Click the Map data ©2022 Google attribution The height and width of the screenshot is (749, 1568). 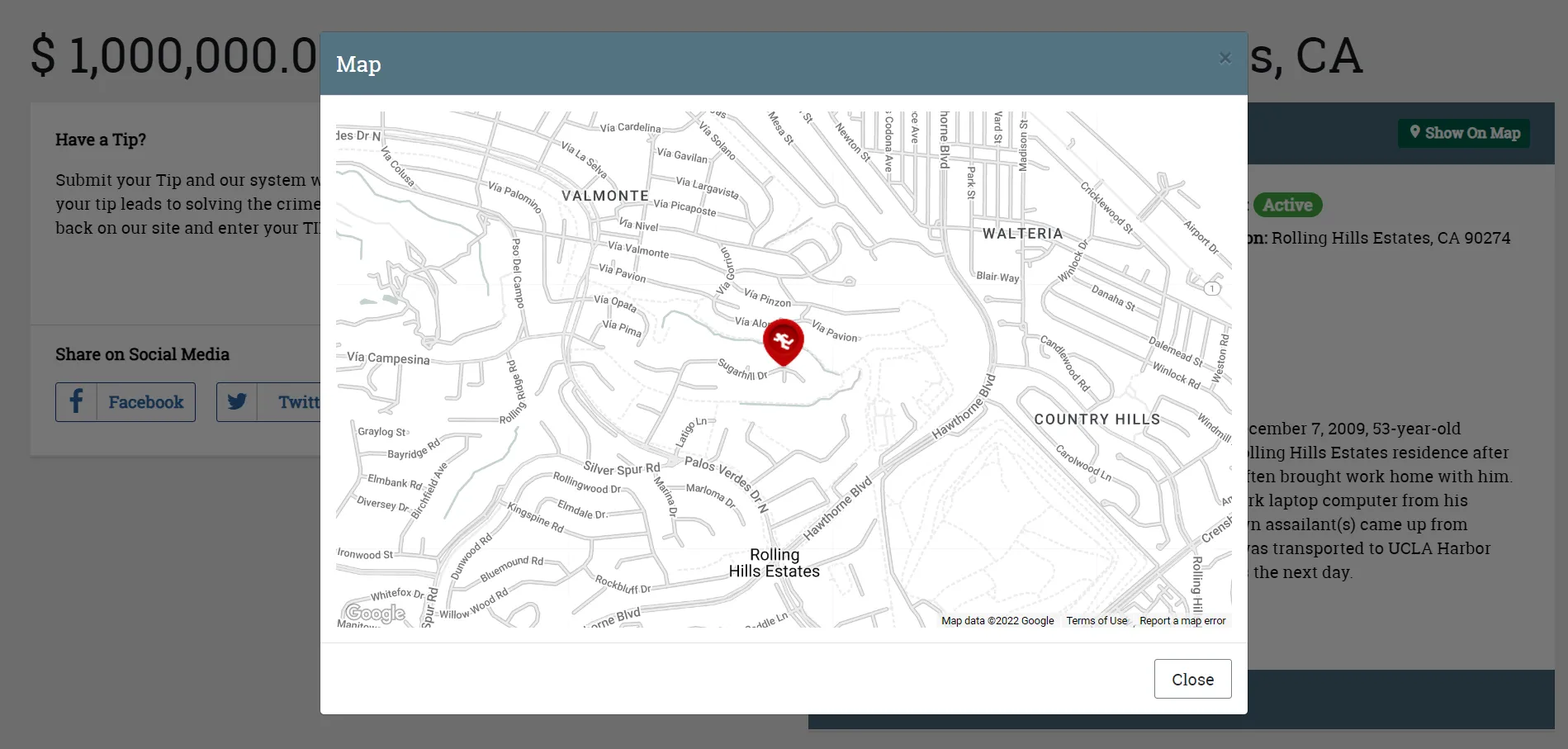click(x=997, y=621)
